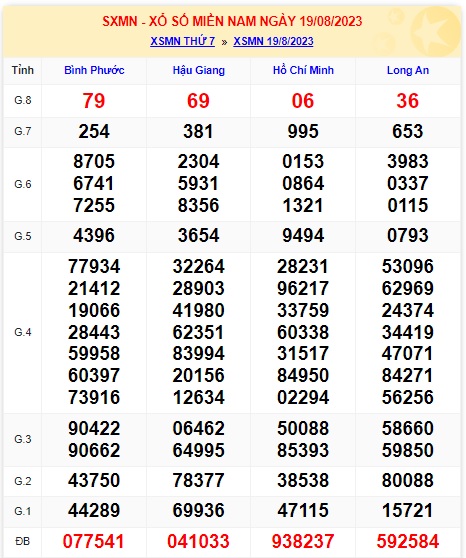Click the number 0337
The image size is (466, 558).
[x=408, y=184]
